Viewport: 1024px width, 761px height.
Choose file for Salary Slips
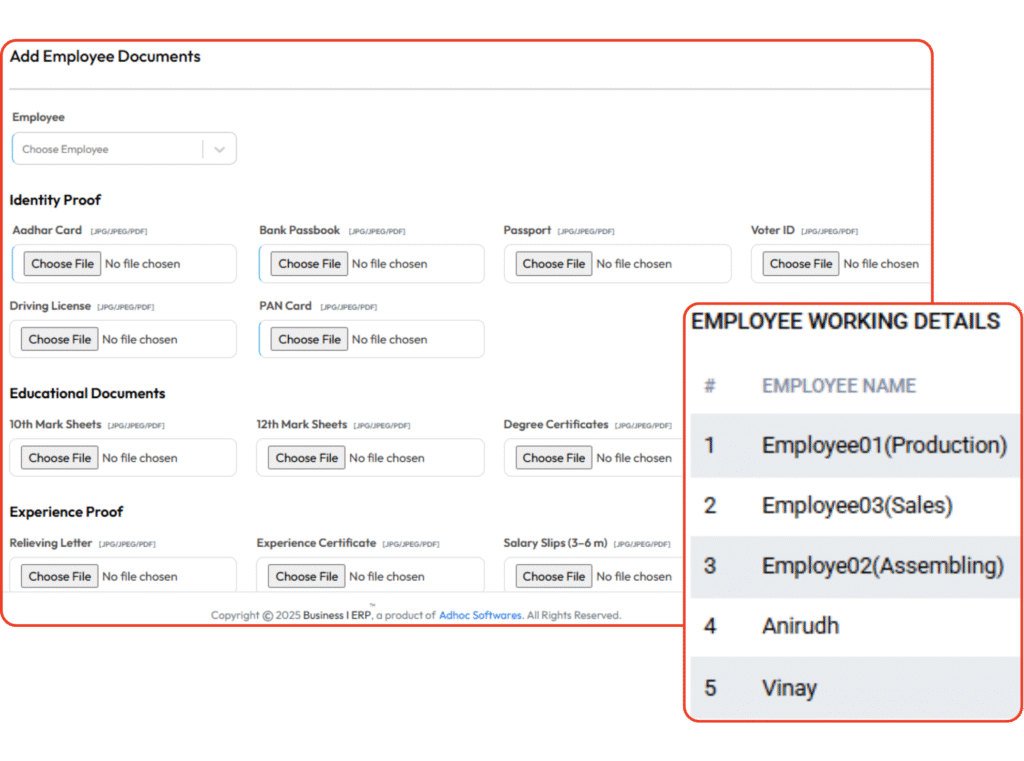[x=554, y=576]
